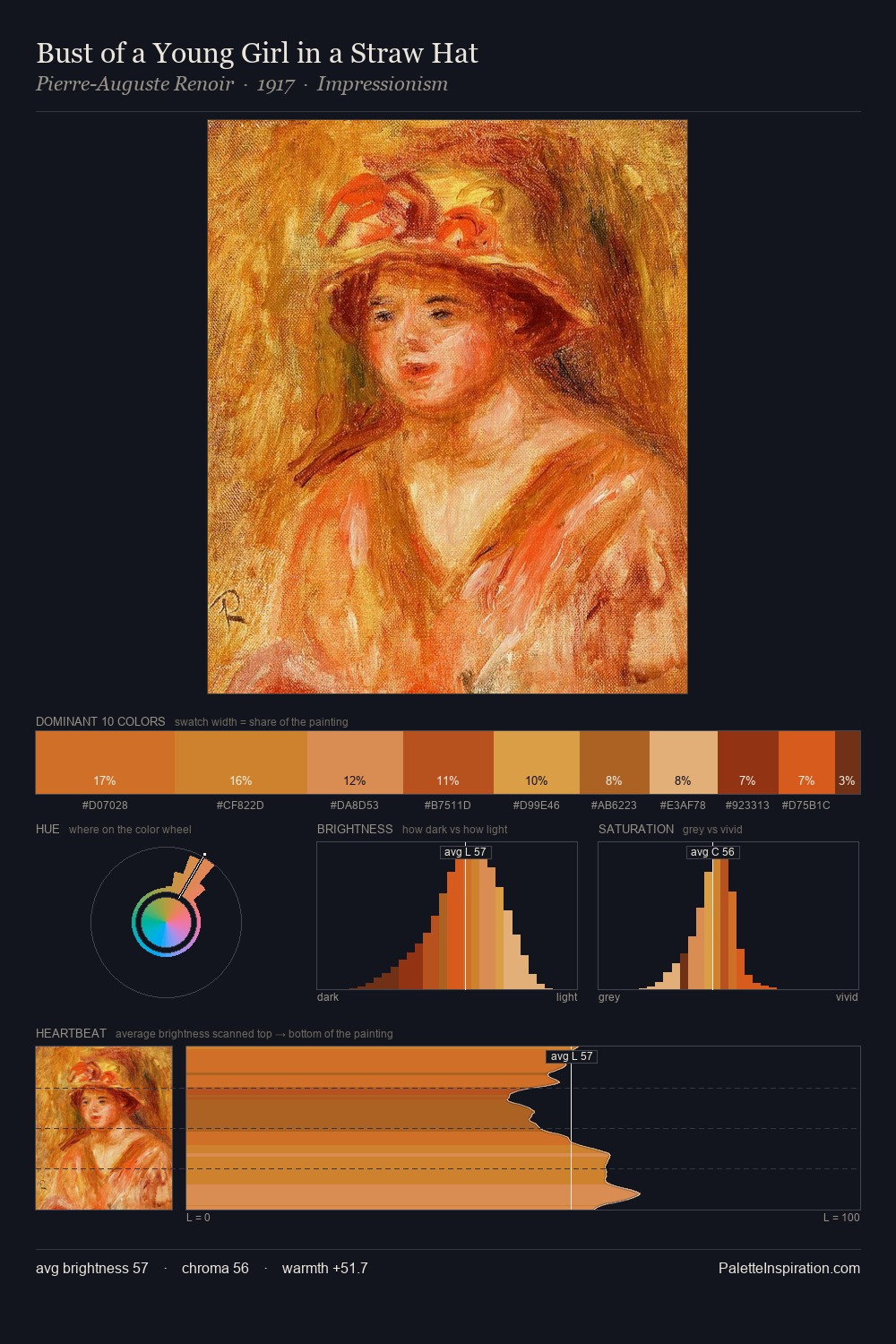Click the 'HUE' section heading
The image size is (896, 1344).
(x=47, y=829)
